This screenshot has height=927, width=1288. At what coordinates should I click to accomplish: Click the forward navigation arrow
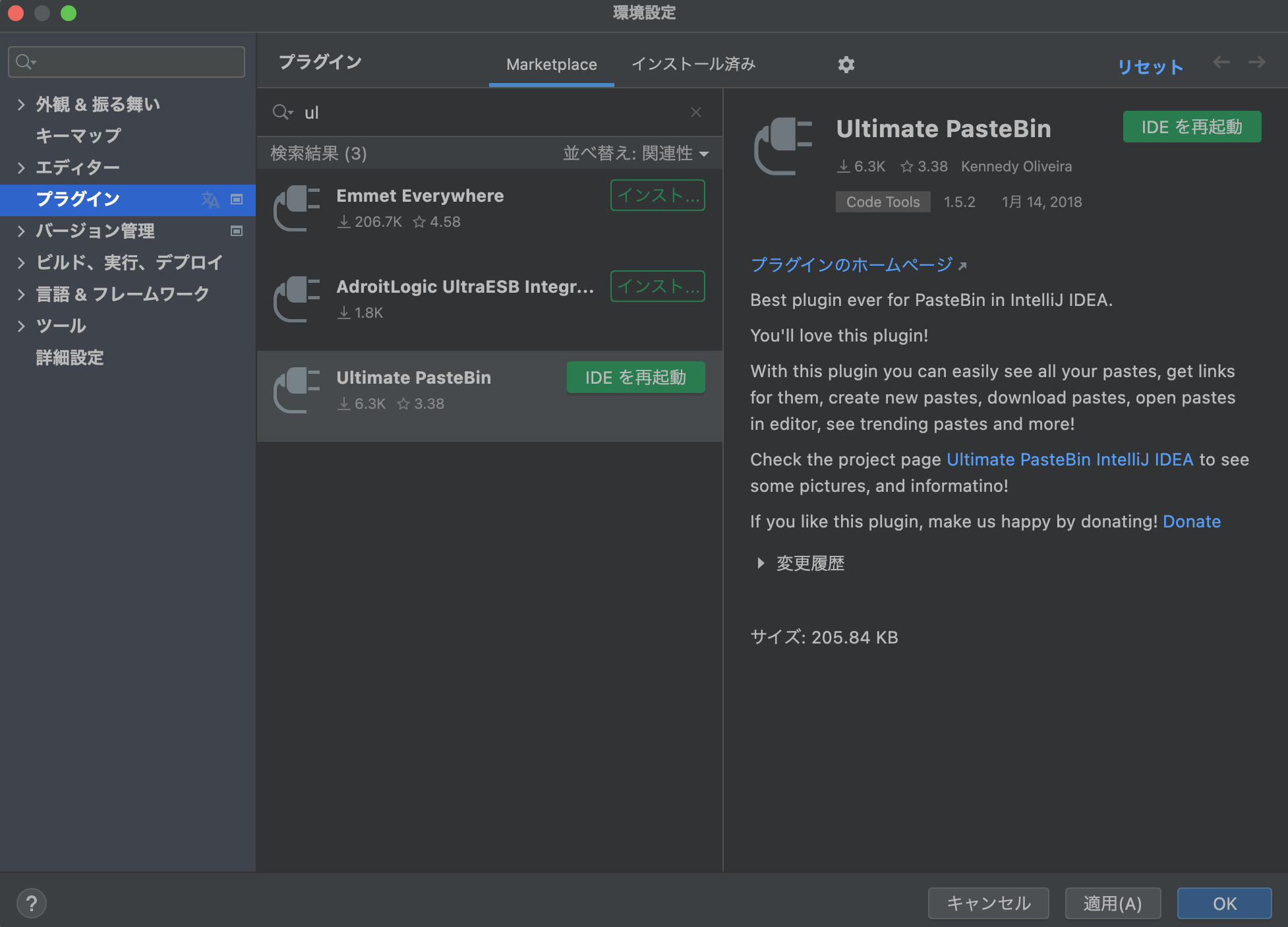(1256, 62)
